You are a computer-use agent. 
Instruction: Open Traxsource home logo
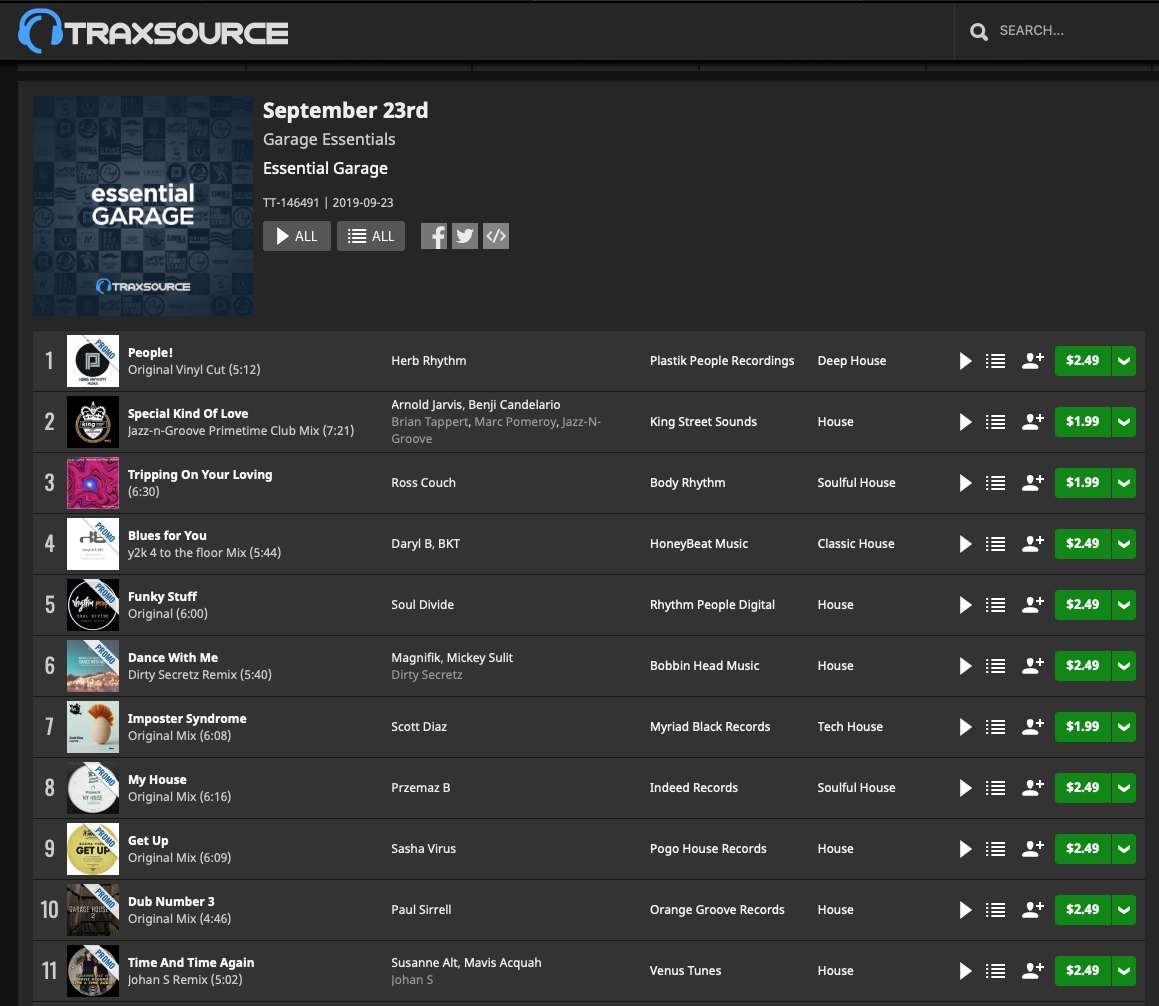pyautogui.click(x=153, y=31)
